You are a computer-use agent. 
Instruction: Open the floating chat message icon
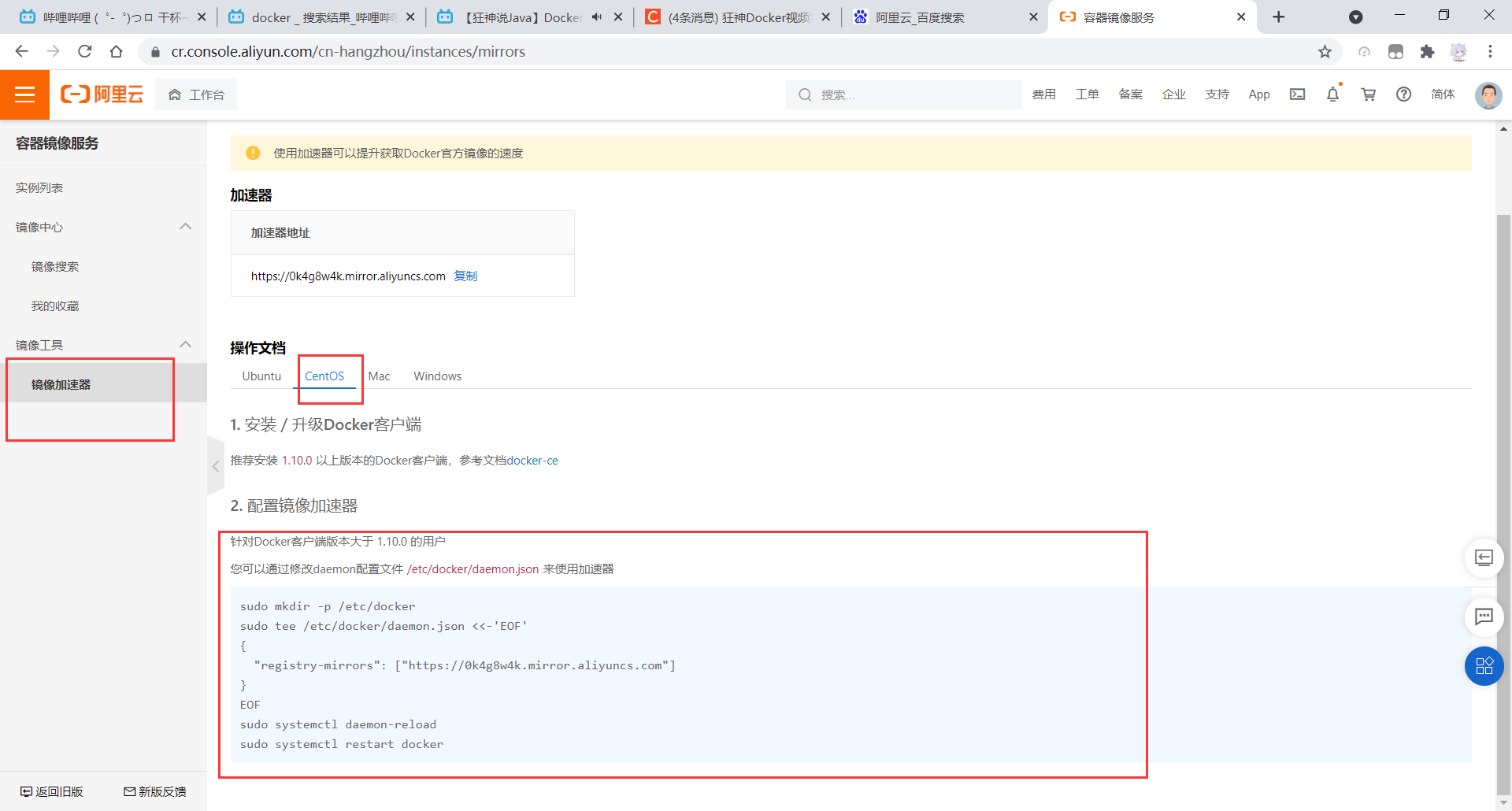point(1484,617)
